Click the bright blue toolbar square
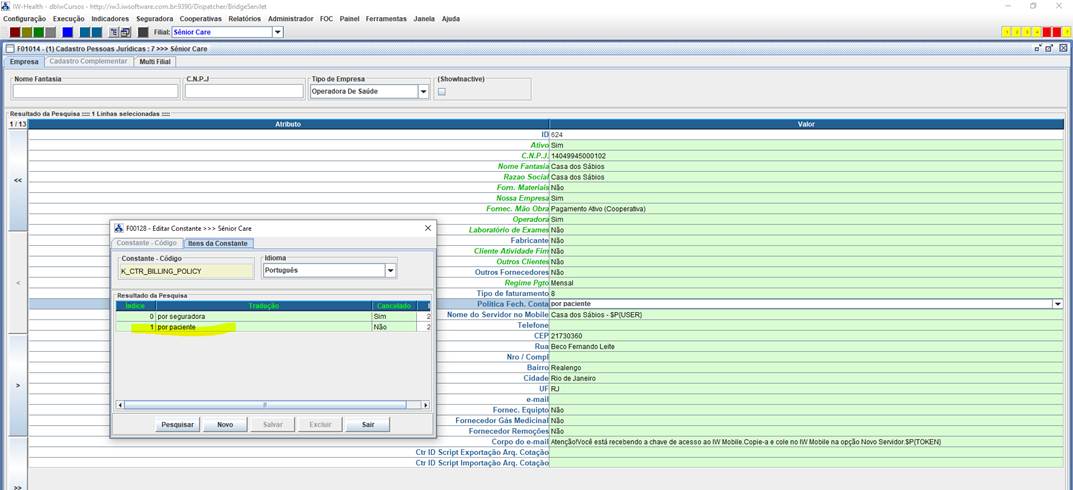1073x490 pixels. click(x=68, y=32)
